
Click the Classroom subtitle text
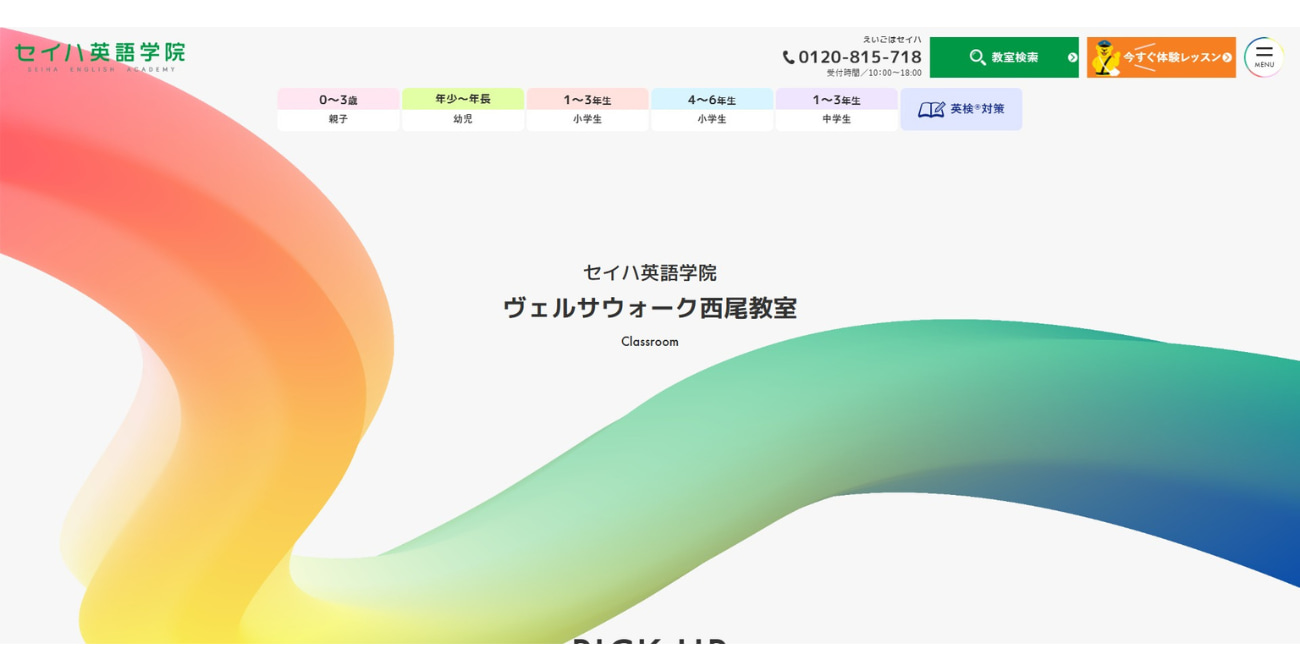pyautogui.click(x=649, y=341)
